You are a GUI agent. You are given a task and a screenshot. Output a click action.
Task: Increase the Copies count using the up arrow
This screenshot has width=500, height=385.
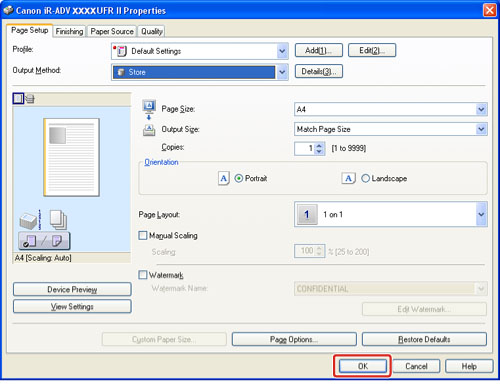click(319, 145)
